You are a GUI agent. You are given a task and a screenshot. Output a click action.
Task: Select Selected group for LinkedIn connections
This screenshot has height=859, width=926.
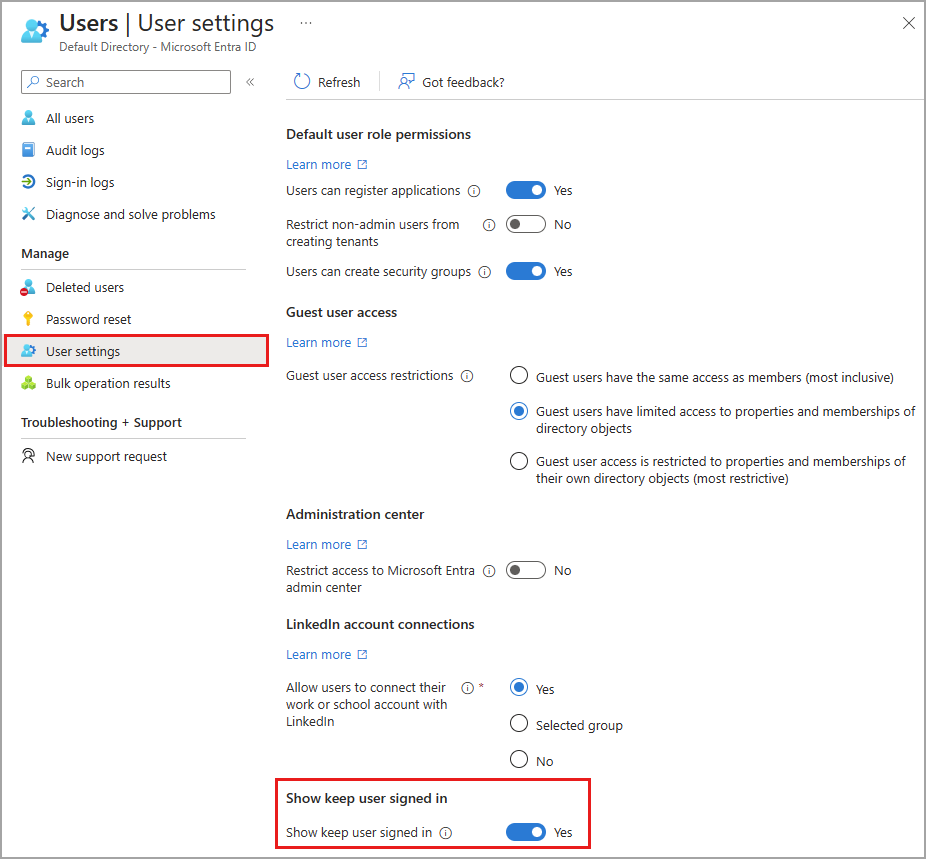click(x=519, y=723)
